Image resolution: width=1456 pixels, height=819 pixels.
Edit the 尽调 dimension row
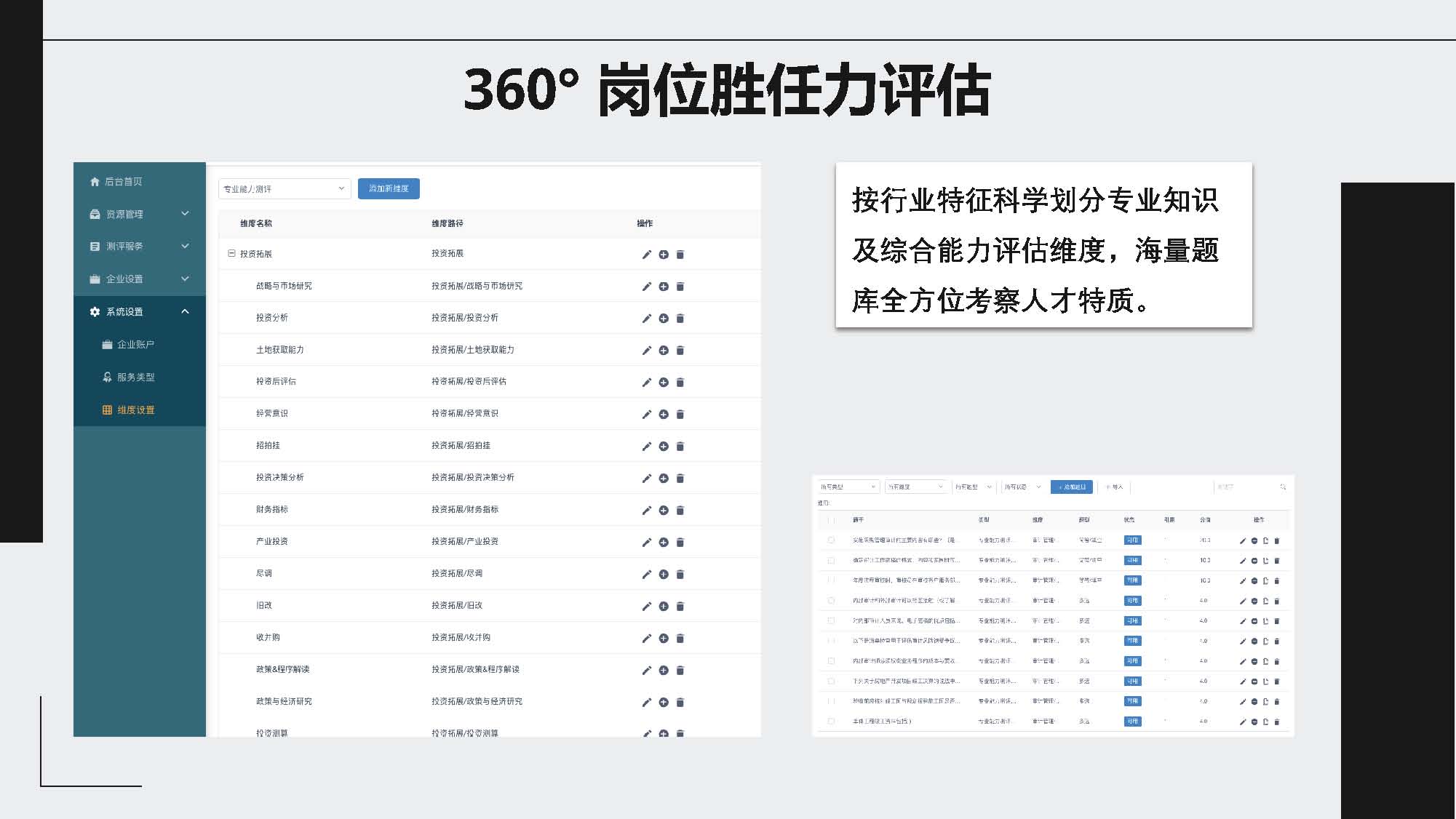point(646,575)
